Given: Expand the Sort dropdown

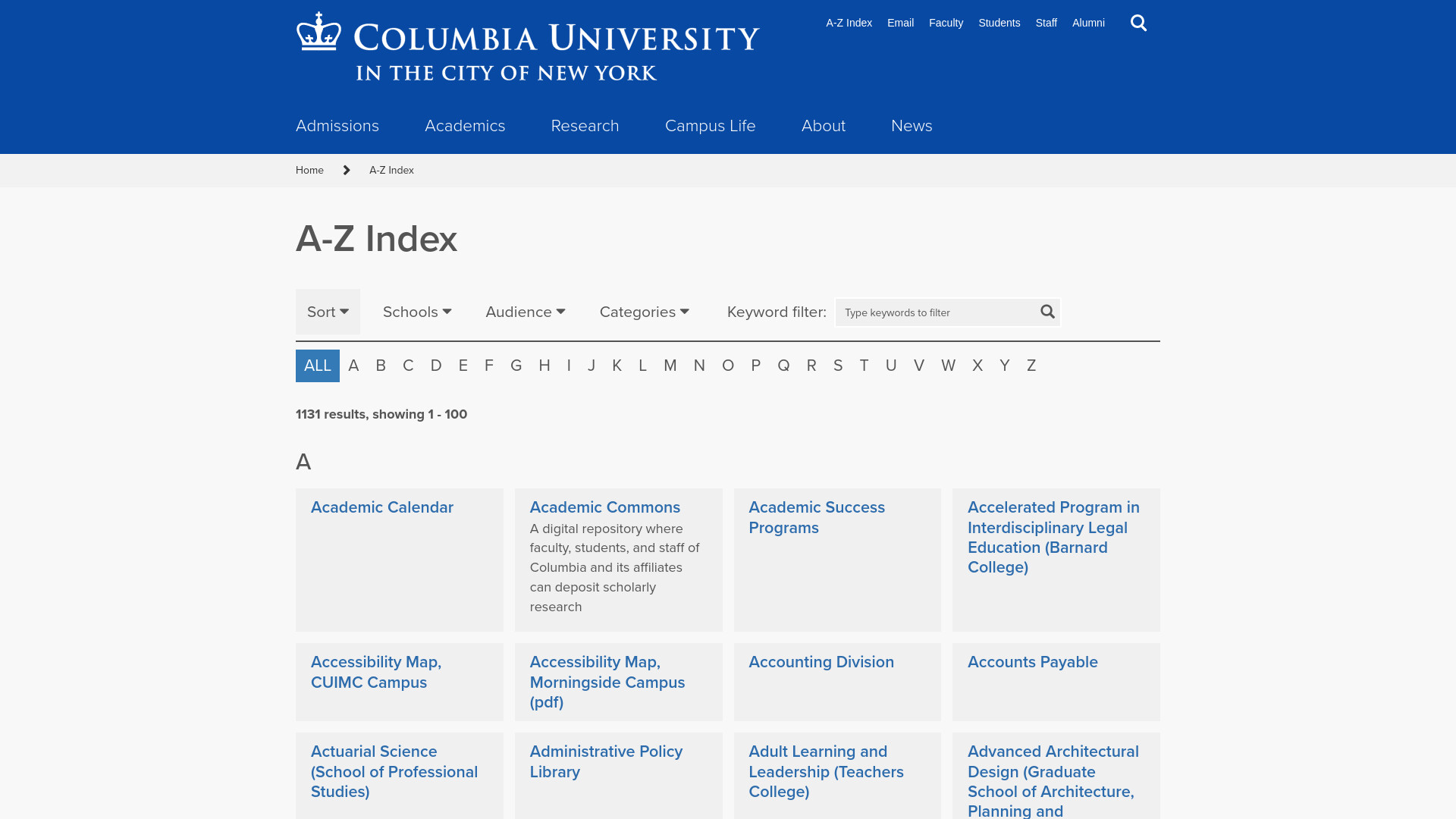Looking at the screenshot, I should coord(328,312).
